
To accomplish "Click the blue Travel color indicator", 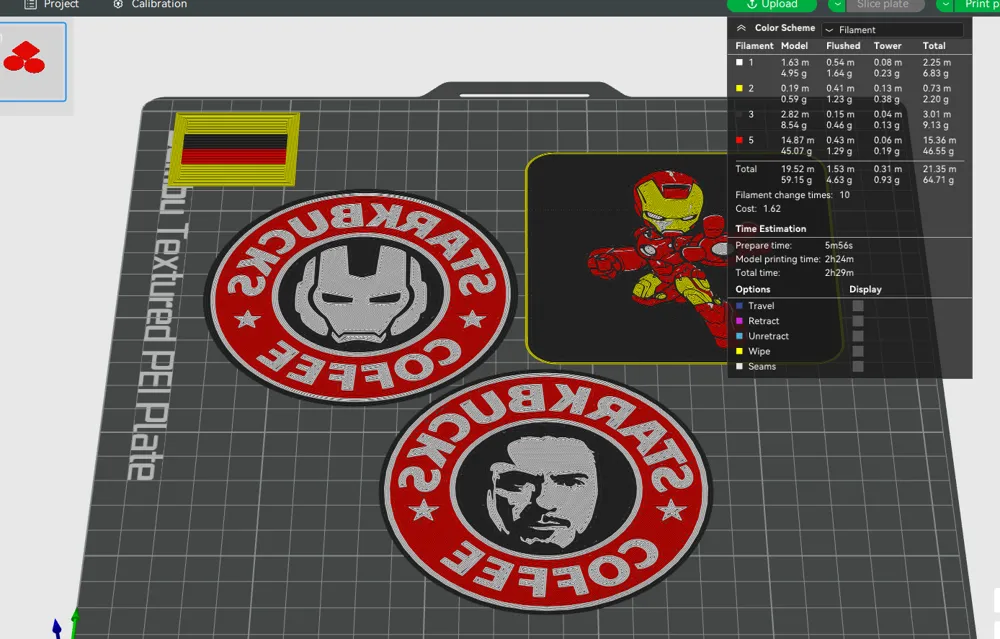I will (x=741, y=306).
